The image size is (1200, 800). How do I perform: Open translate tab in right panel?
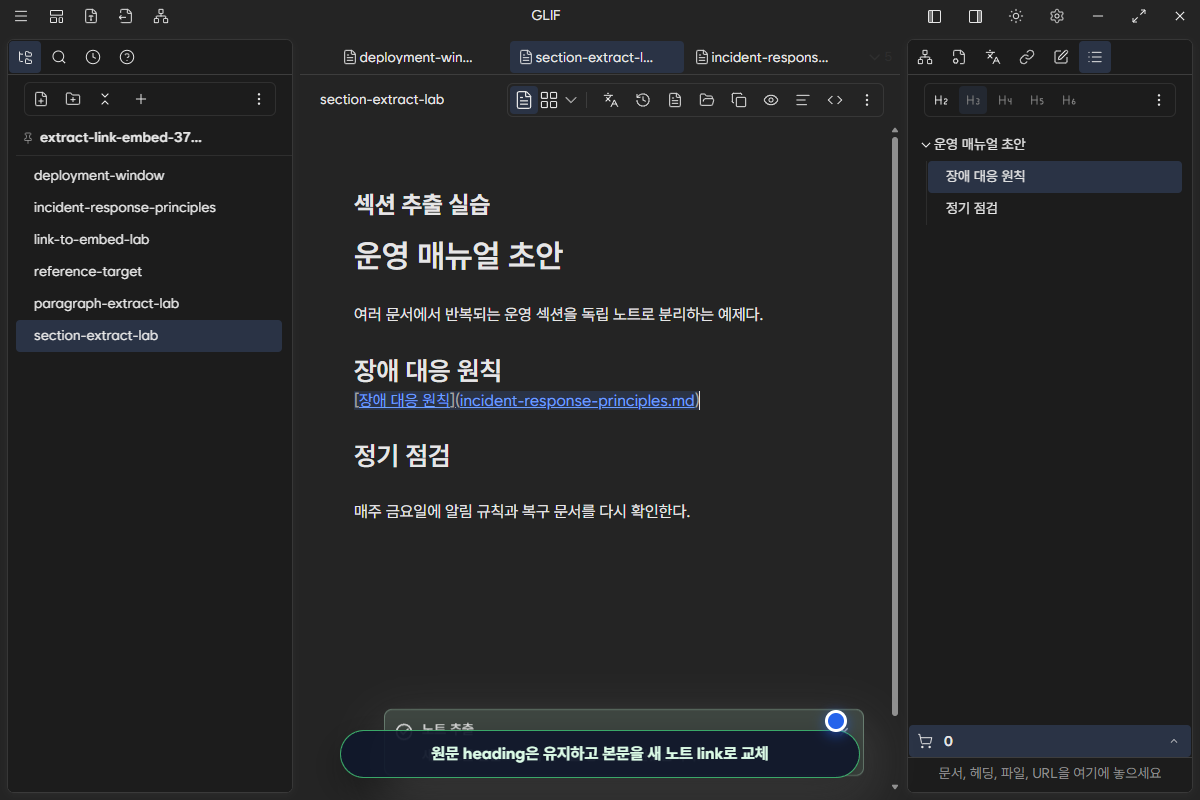point(993,57)
